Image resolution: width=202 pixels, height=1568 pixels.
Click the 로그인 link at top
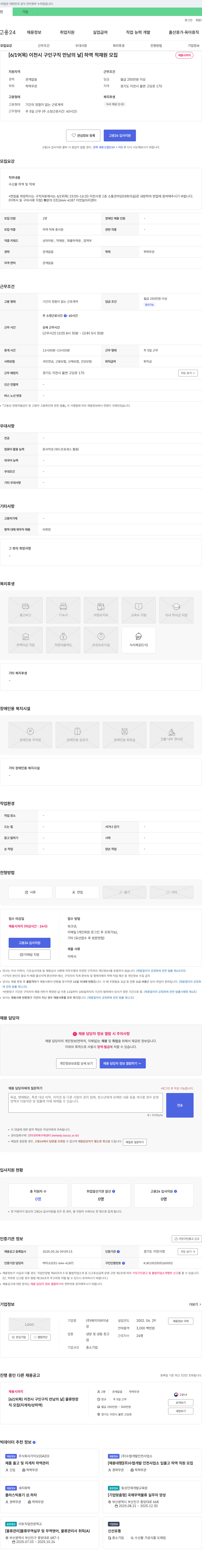[x=189, y=20]
